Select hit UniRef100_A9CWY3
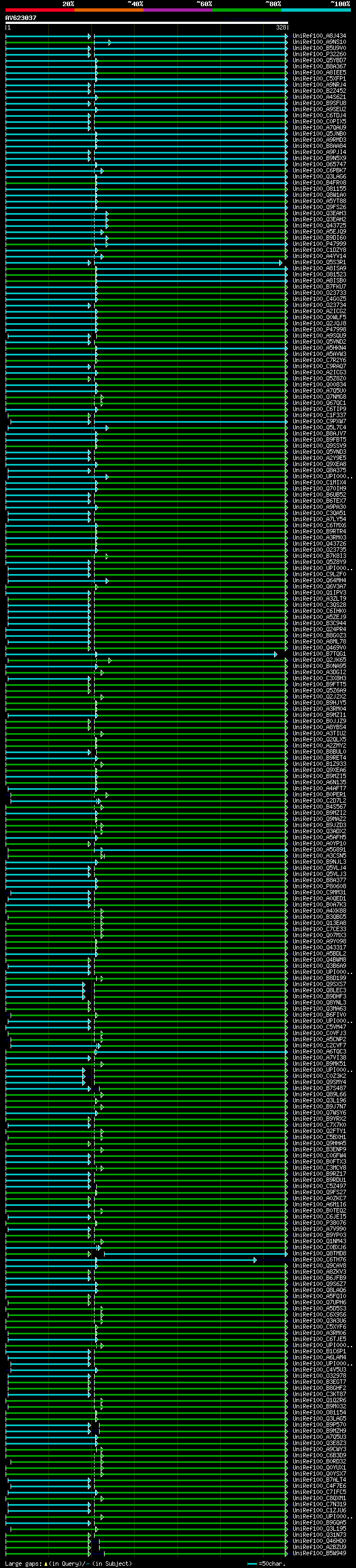Screen dimensions: 356x1568 pos(319,1450)
